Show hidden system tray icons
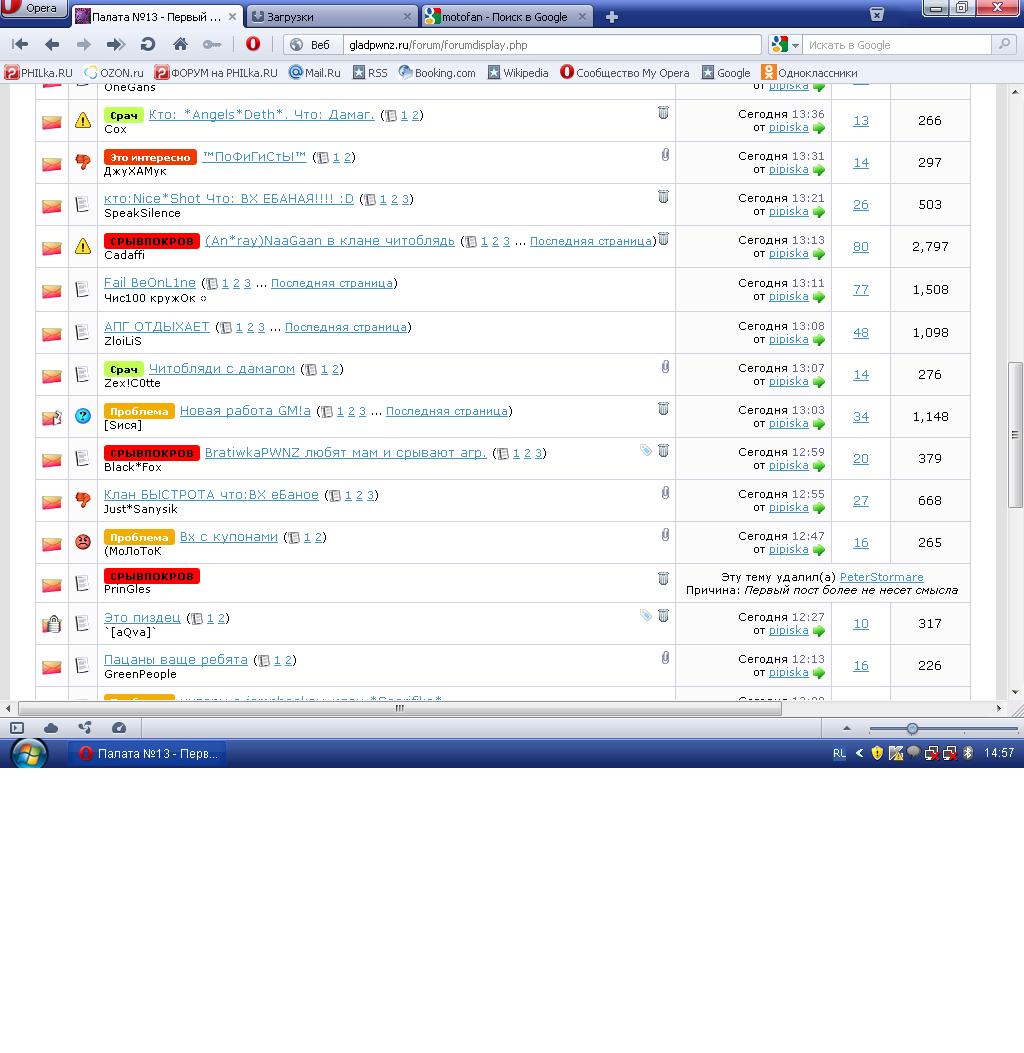 pos(858,753)
